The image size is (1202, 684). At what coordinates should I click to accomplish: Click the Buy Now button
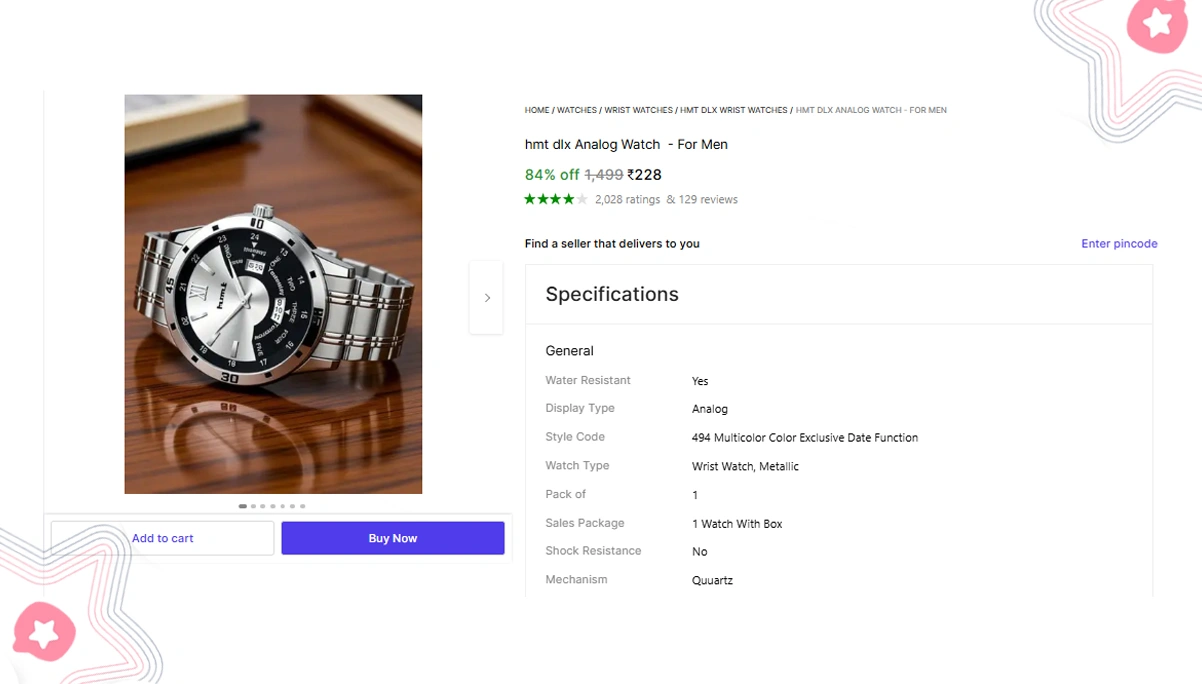392,538
